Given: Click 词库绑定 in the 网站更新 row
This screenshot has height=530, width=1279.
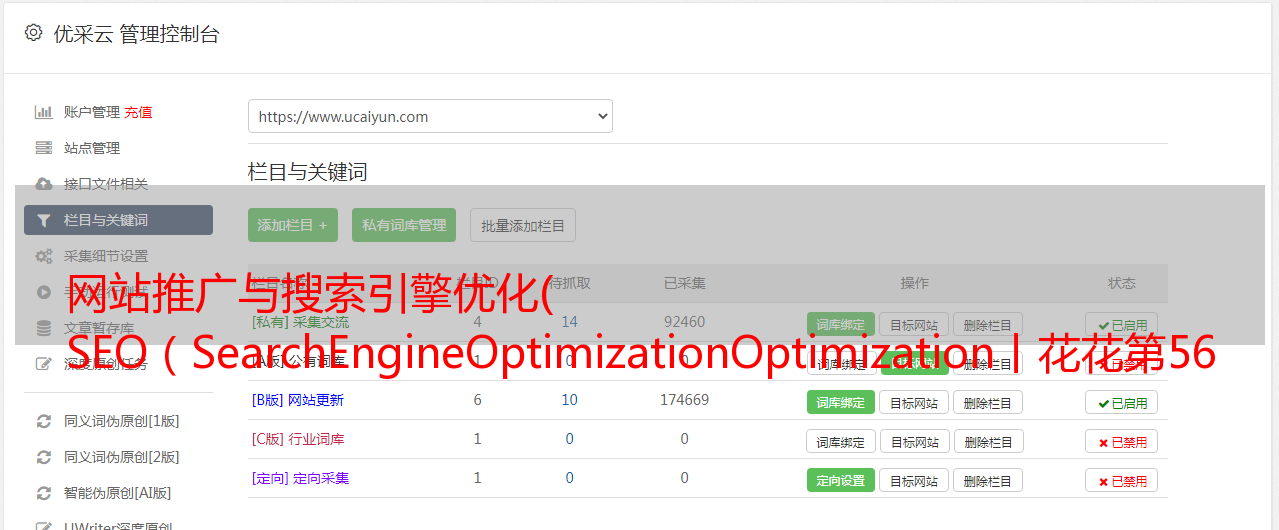Looking at the screenshot, I should (841, 402).
